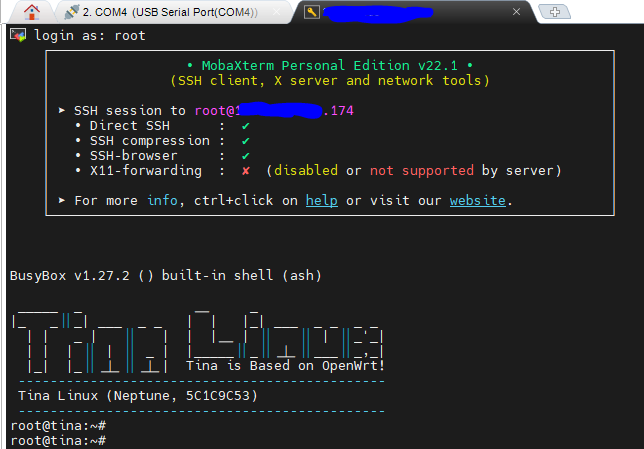
Task: Click the 'not supported' red text
Action: coord(422,170)
